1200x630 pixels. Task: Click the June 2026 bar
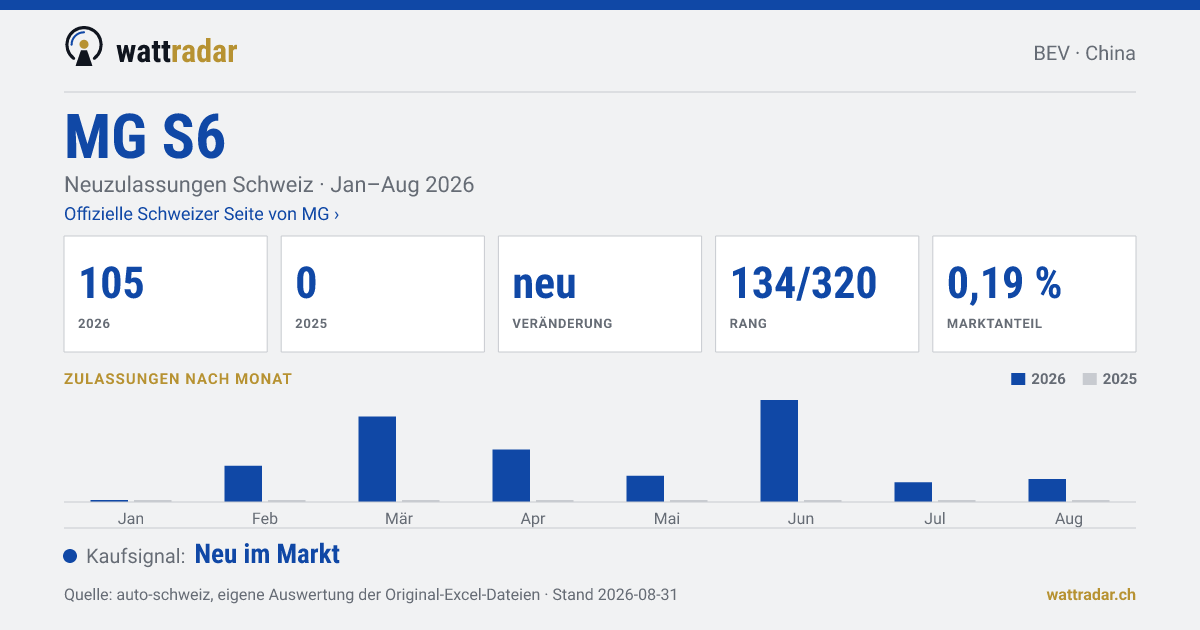(x=779, y=451)
